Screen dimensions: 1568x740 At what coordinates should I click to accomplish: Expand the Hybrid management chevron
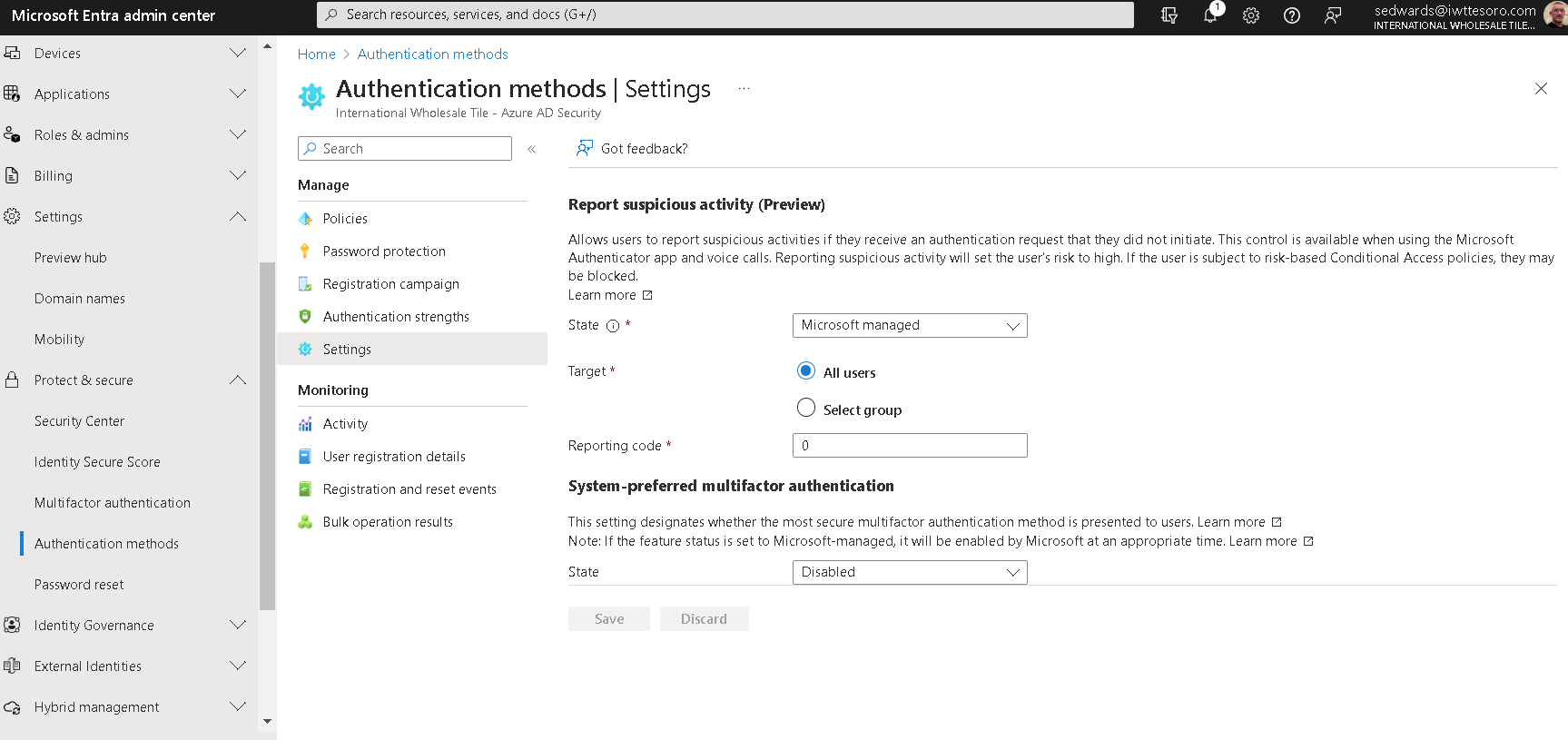tap(238, 706)
